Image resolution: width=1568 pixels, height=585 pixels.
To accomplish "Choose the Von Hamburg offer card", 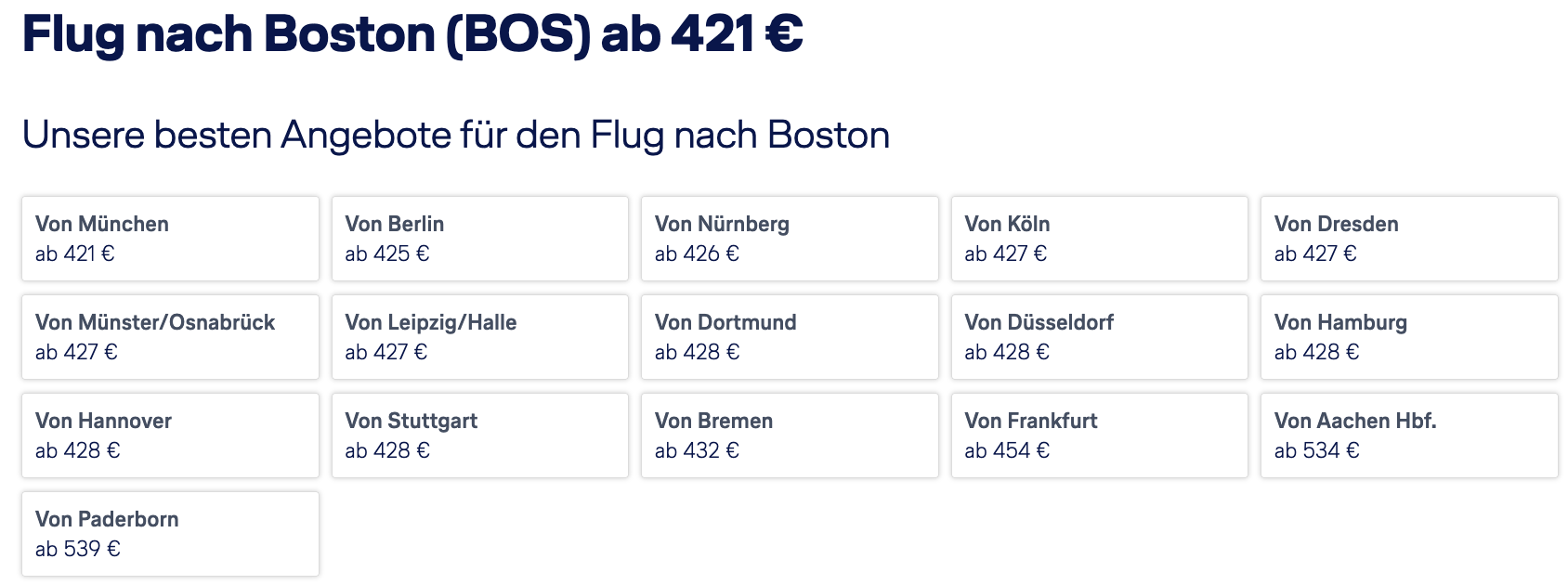I will [x=1409, y=337].
